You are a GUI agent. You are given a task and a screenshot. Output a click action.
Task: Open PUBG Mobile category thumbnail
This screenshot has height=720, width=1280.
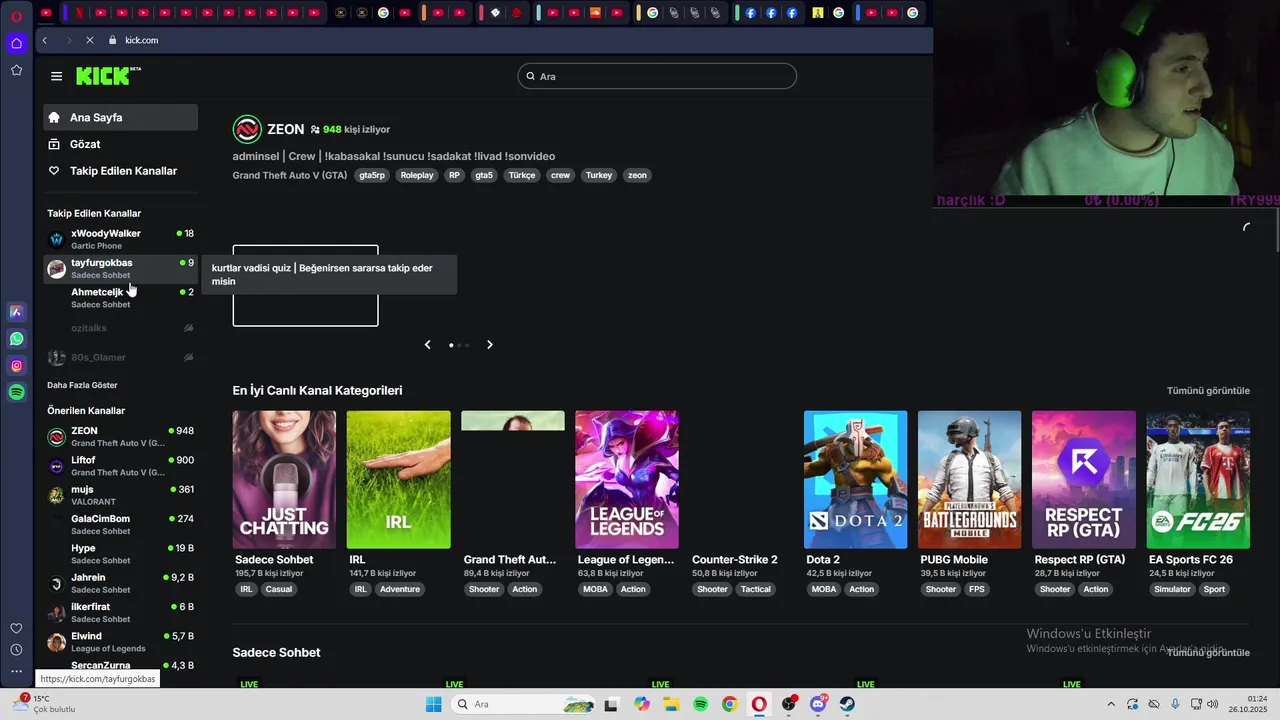(970, 480)
